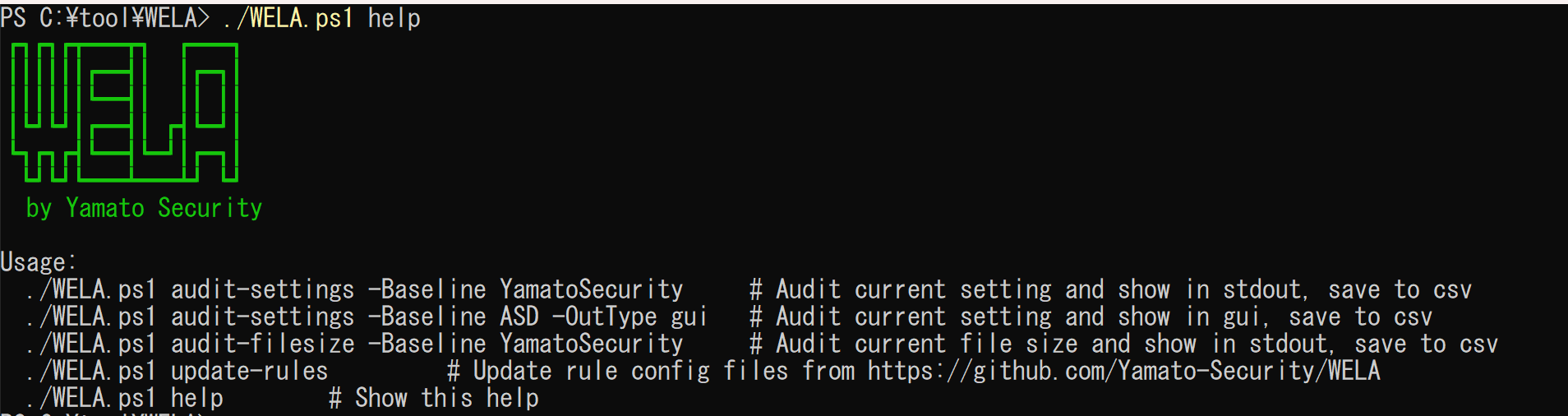
Task: Click the "audit-filesize" subcommand text
Action: (262, 344)
